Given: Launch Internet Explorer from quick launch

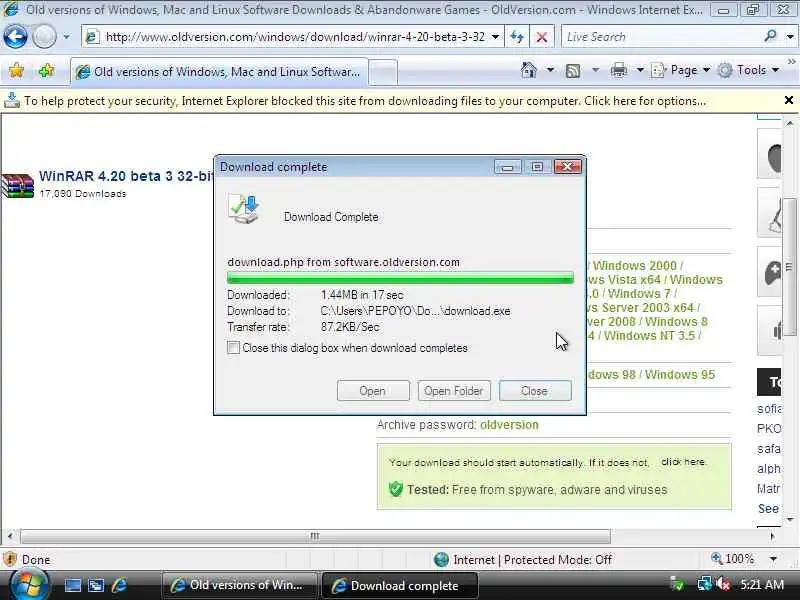Looking at the screenshot, I should (x=119, y=585).
